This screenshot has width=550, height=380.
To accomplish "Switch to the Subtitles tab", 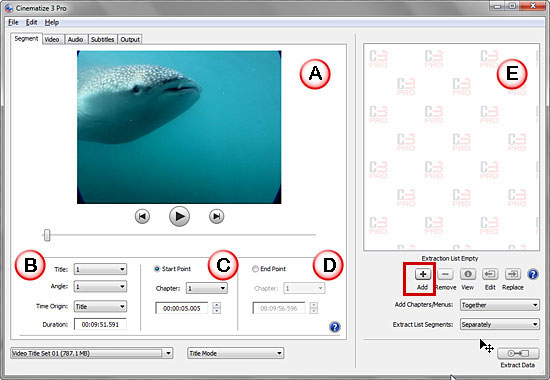I will click(x=102, y=39).
